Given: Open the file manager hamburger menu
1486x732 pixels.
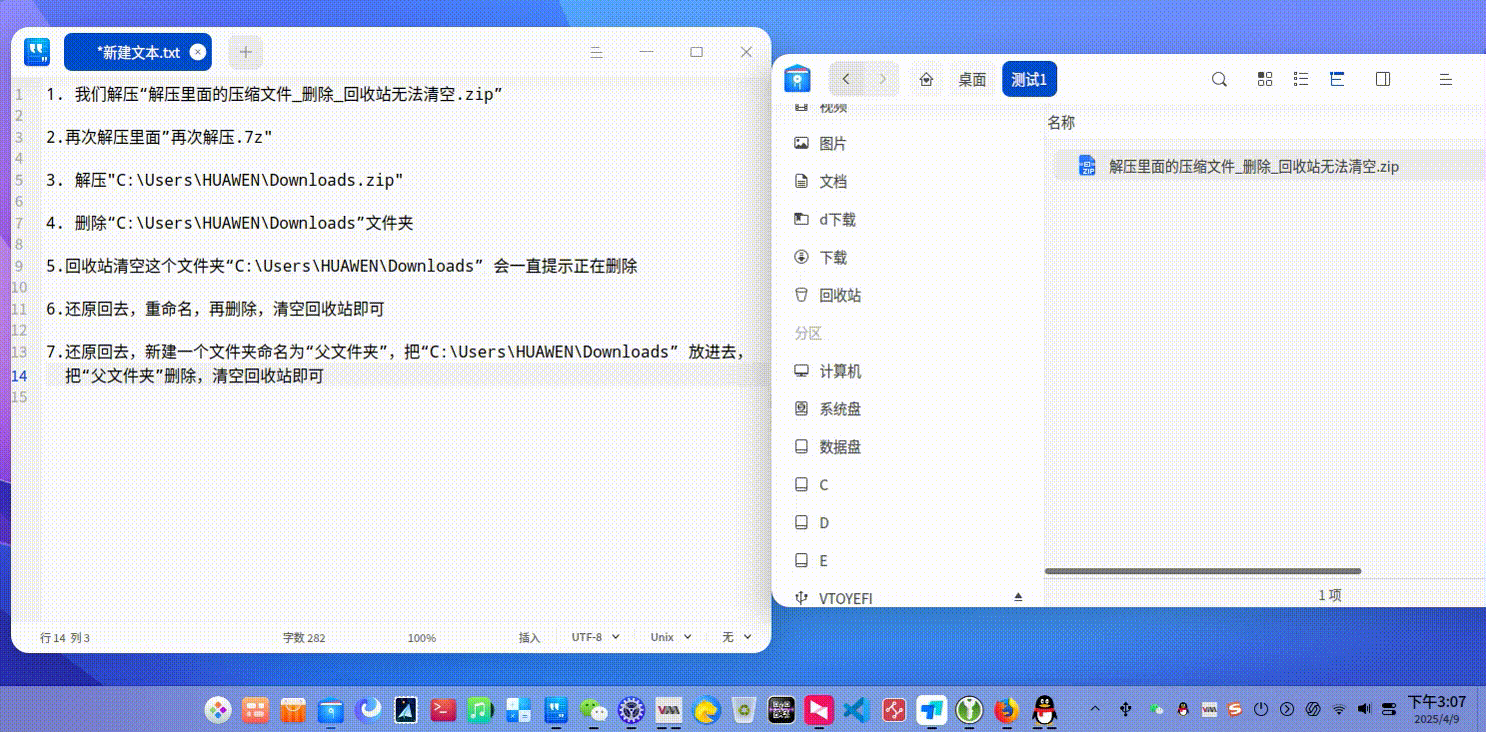Looking at the screenshot, I should (1445, 79).
